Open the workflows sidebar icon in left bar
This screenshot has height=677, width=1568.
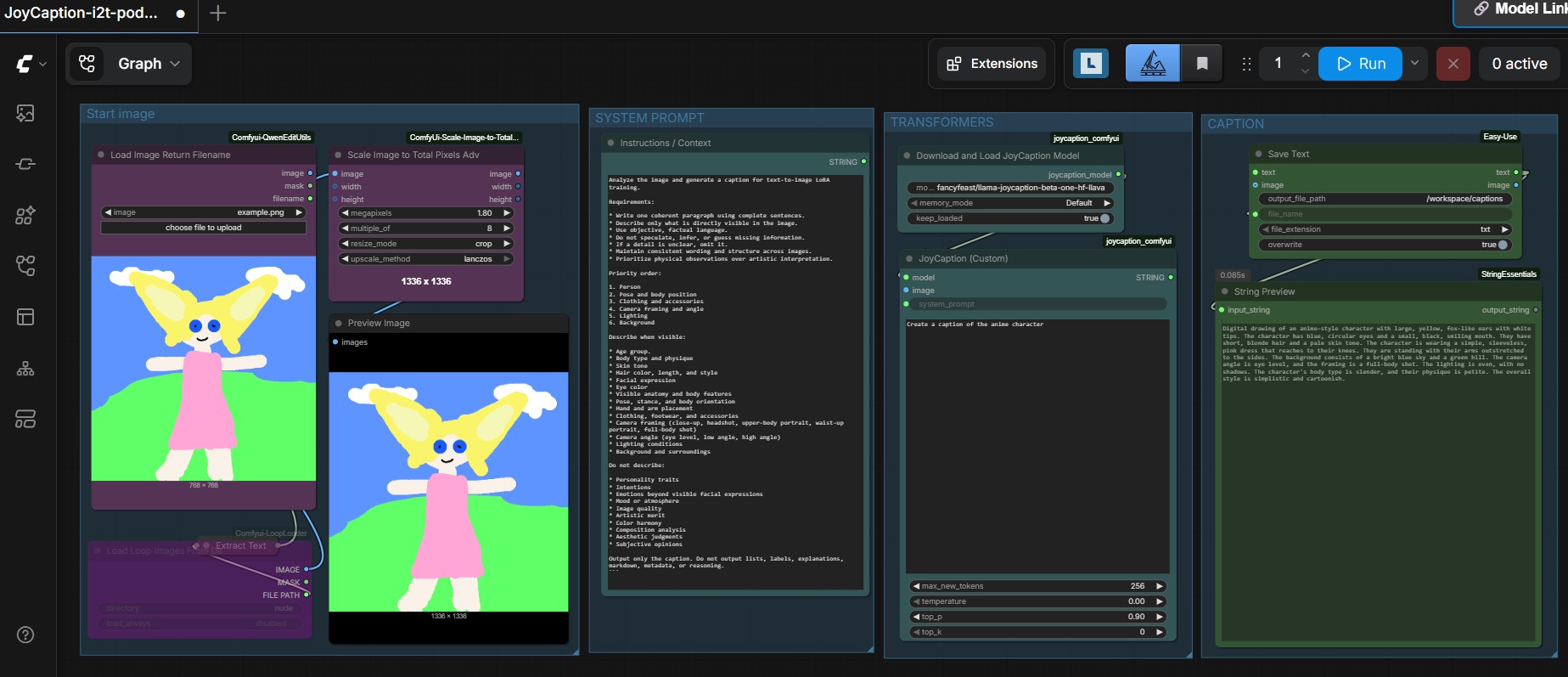(25, 266)
